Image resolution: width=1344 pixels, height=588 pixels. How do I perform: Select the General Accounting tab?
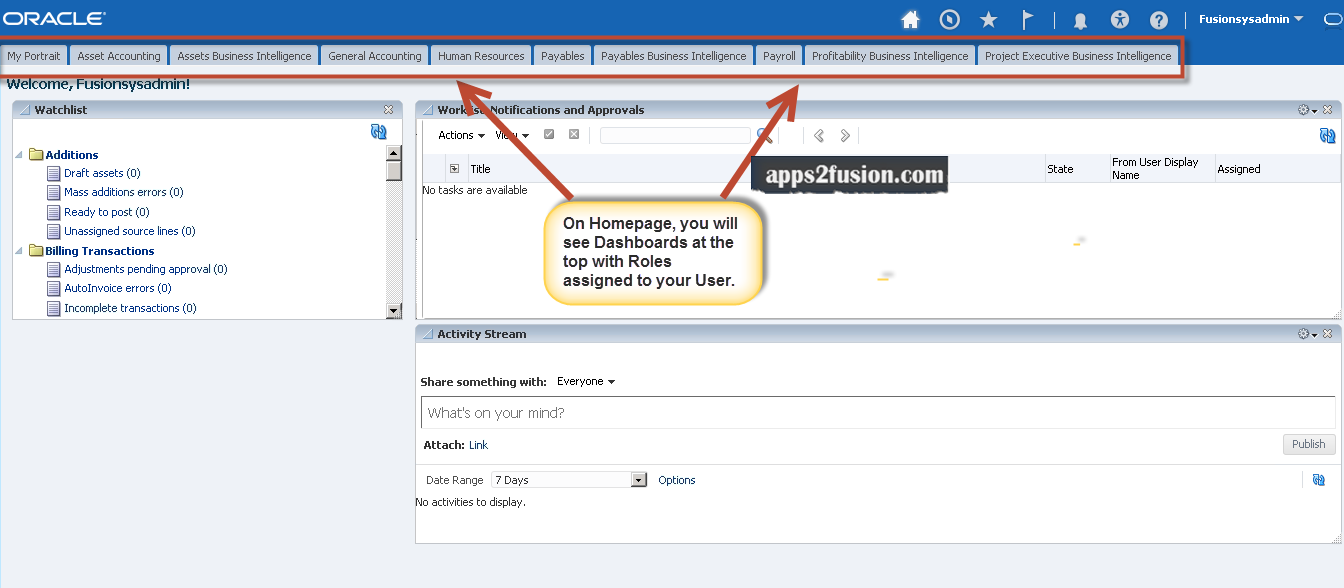(375, 56)
